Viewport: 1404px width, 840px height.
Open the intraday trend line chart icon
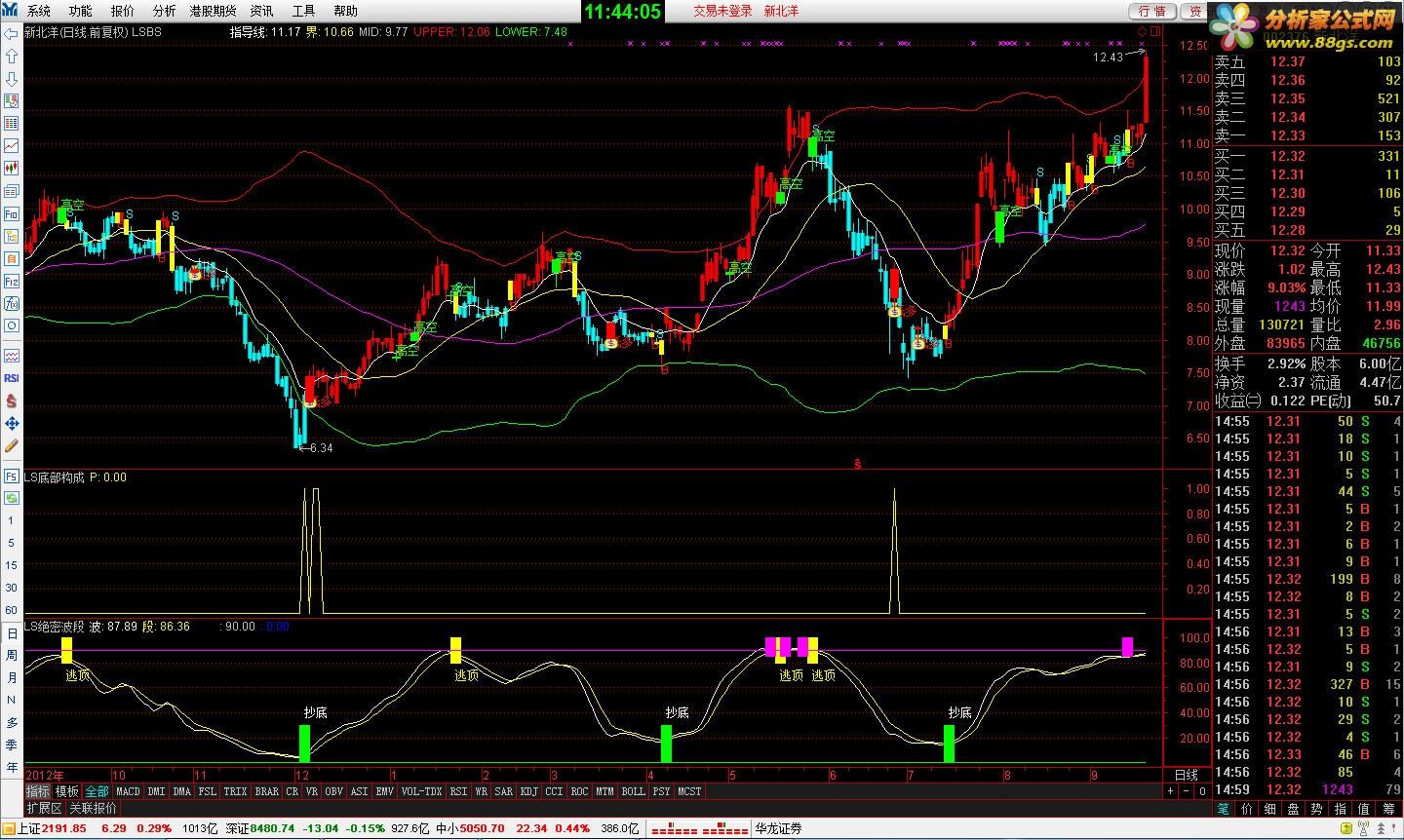[x=12, y=145]
